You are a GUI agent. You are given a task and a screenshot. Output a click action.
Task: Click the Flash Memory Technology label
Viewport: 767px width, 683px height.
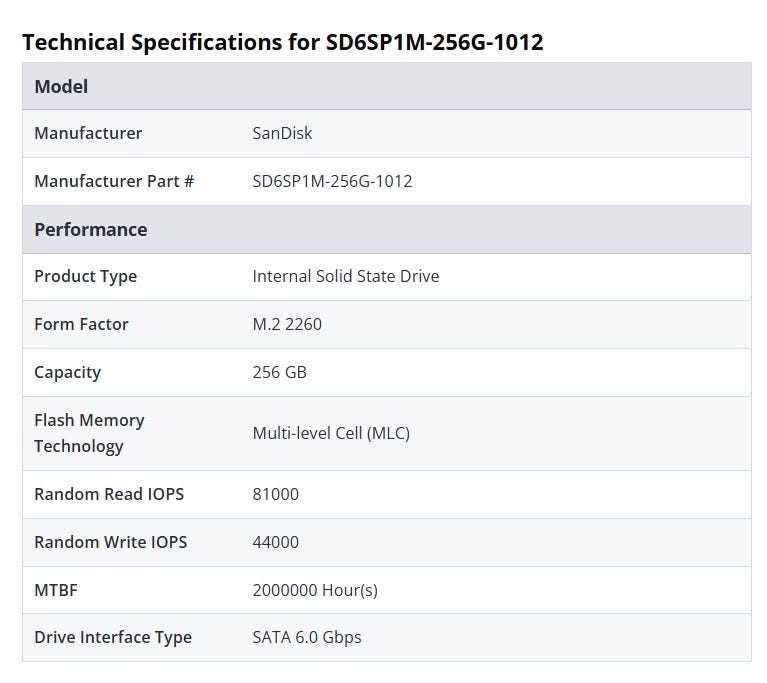pyautogui.click(x=89, y=433)
